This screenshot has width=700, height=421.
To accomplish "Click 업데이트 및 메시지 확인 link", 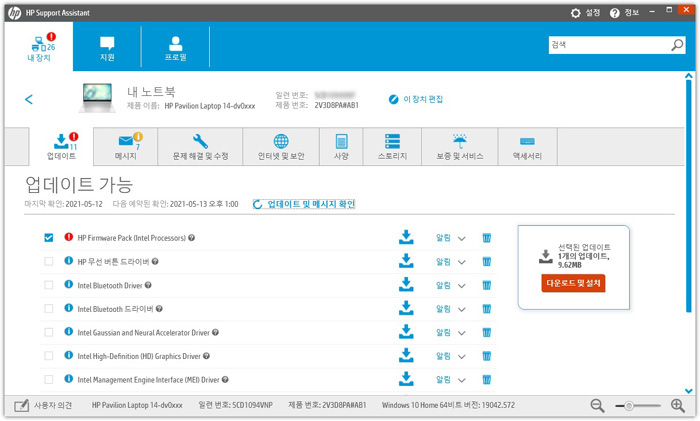I will [x=304, y=204].
